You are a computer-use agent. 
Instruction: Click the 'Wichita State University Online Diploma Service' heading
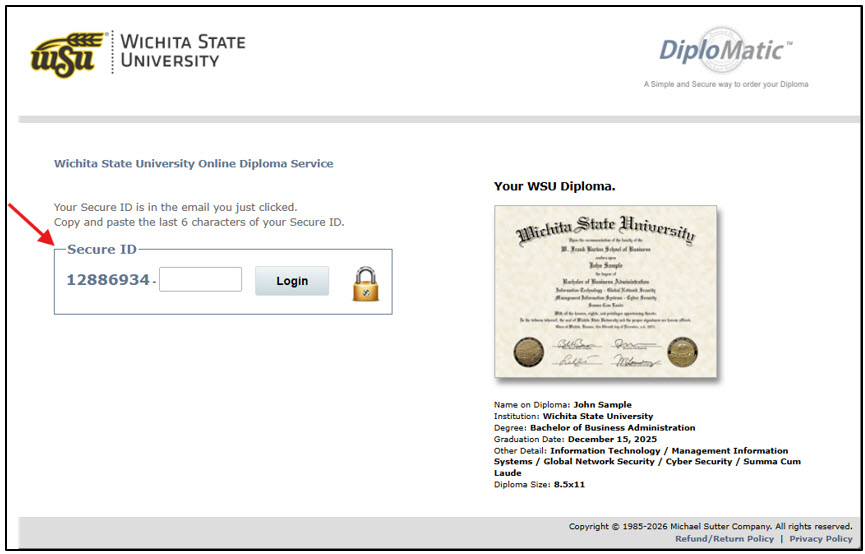194,163
